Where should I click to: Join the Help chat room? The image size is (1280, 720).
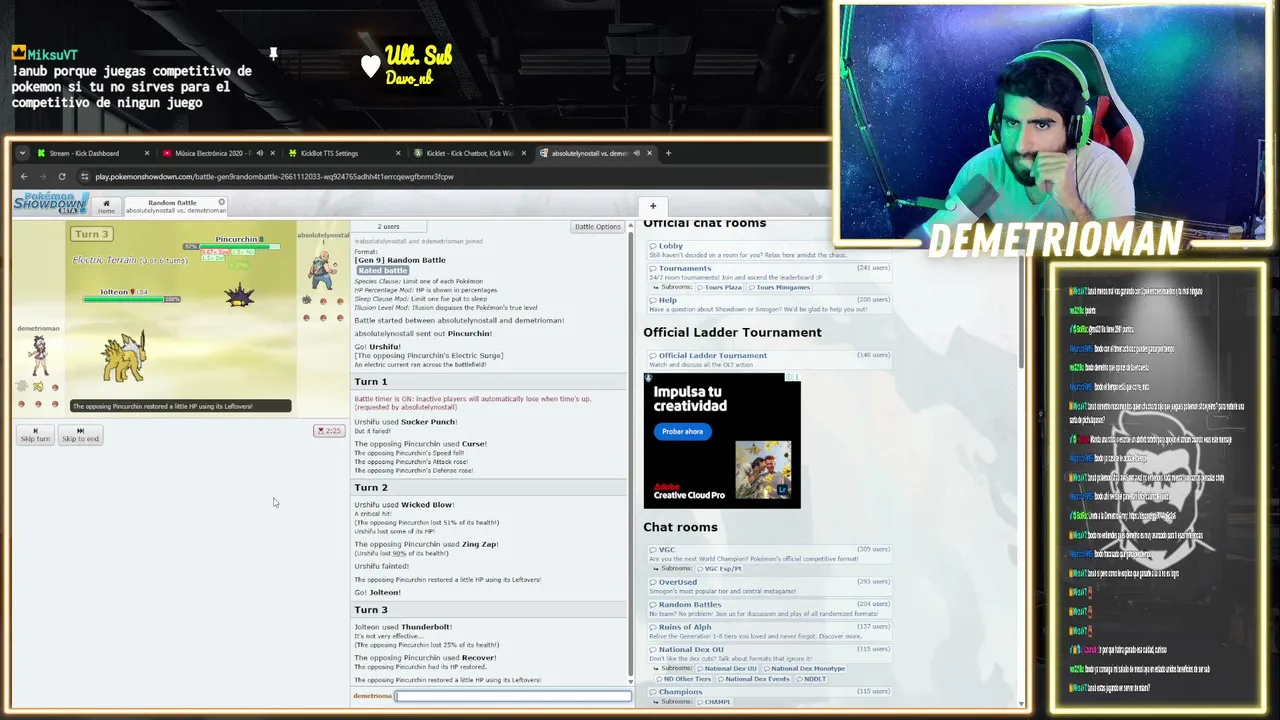pos(769,304)
